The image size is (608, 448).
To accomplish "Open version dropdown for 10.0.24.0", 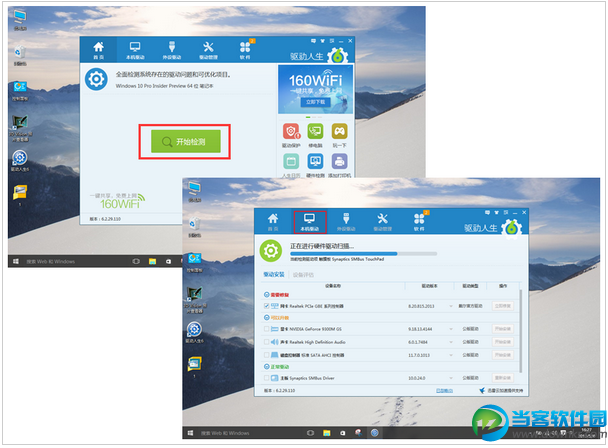I will (x=451, y=378).
